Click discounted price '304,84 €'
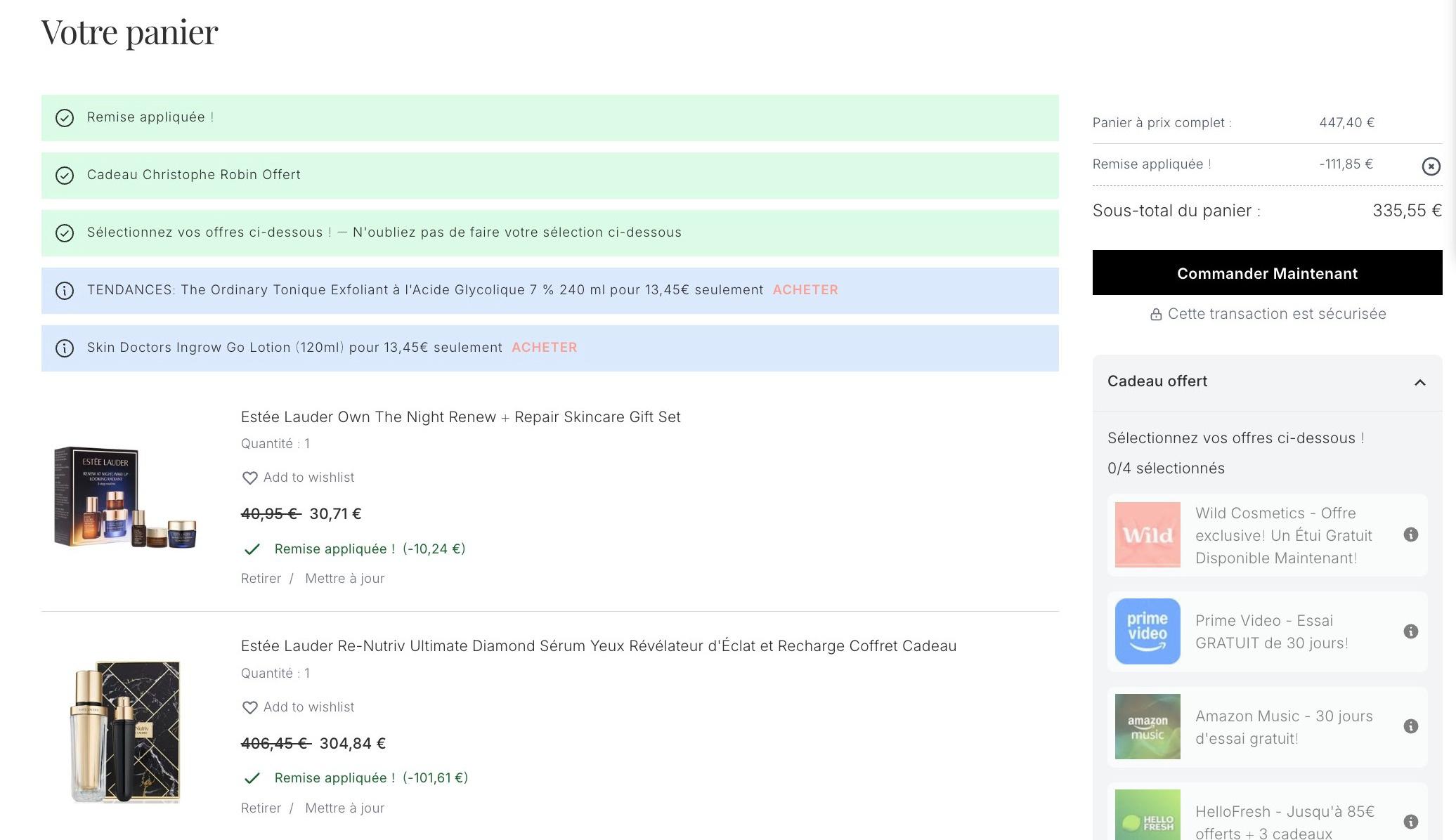 coord(353,744)
